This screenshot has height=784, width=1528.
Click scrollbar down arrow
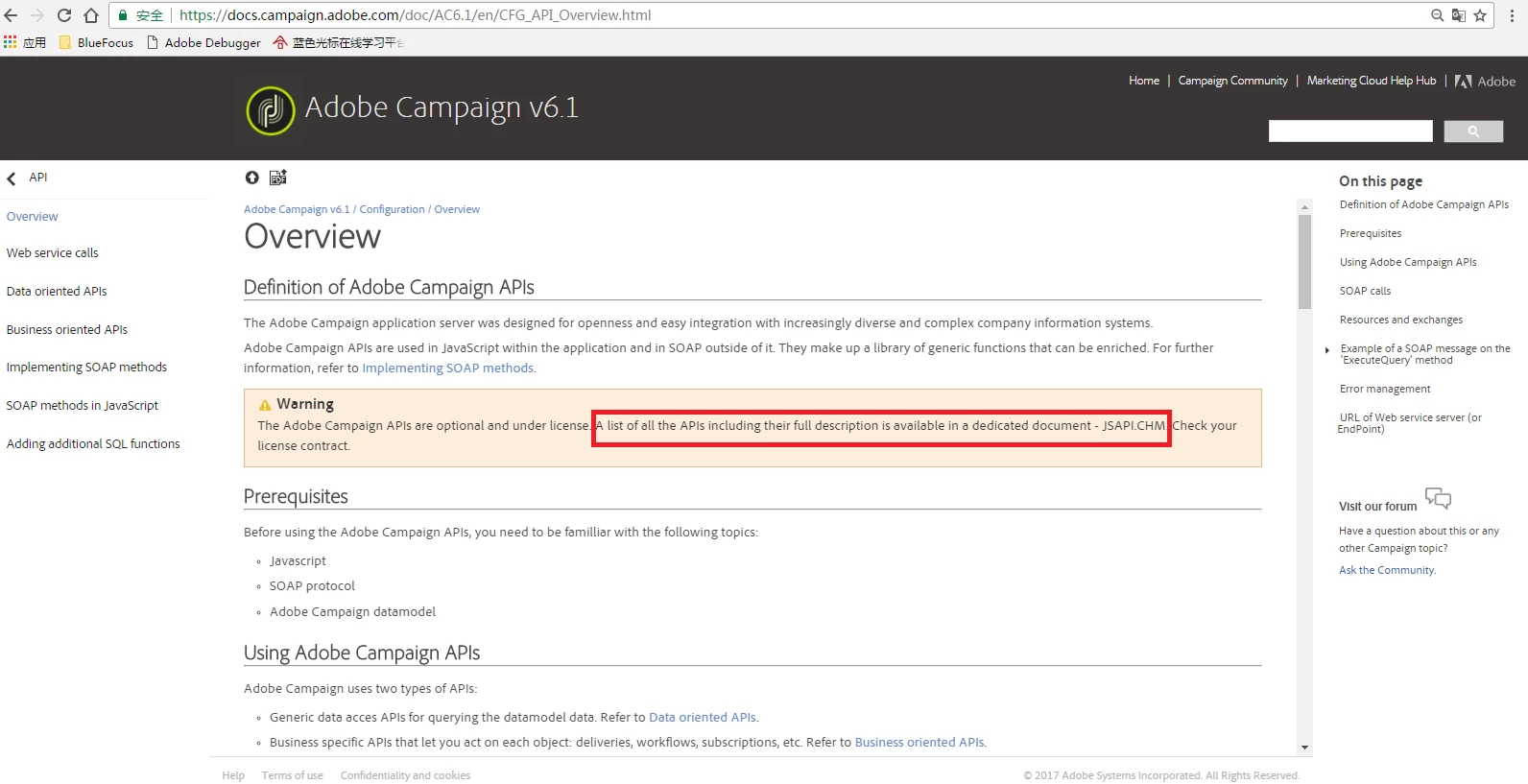(1304, 748)
